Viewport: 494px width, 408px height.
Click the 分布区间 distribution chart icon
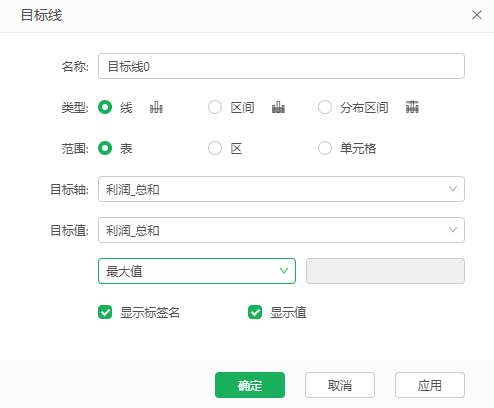tap(412, 107)
